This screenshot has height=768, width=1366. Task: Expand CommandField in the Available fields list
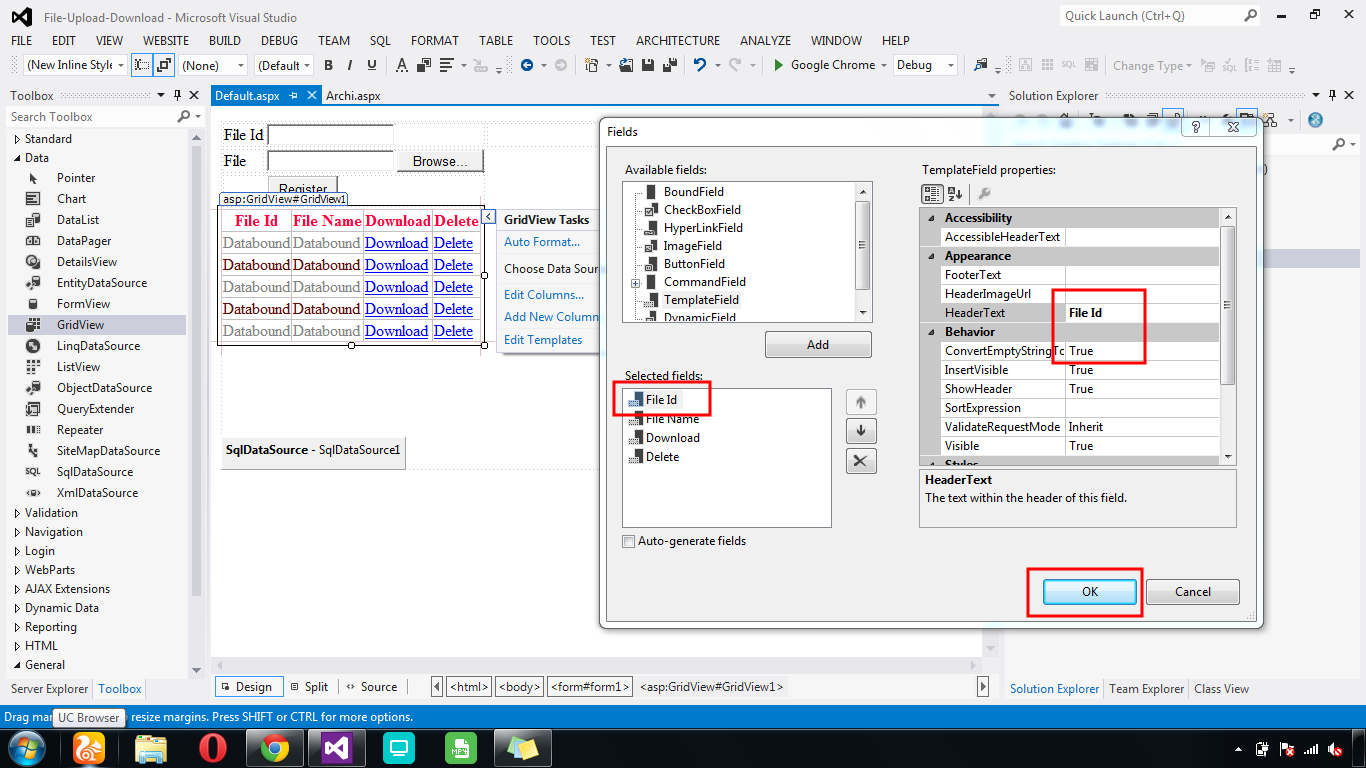[637, 282]
